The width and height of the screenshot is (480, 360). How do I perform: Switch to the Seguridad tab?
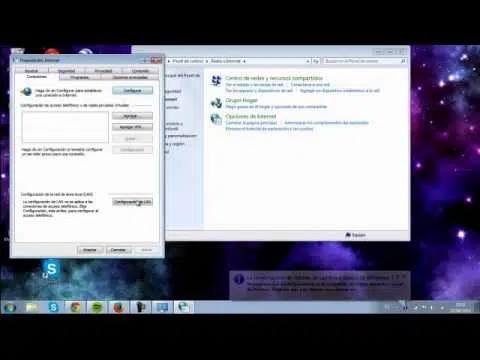tap(66, 71)
